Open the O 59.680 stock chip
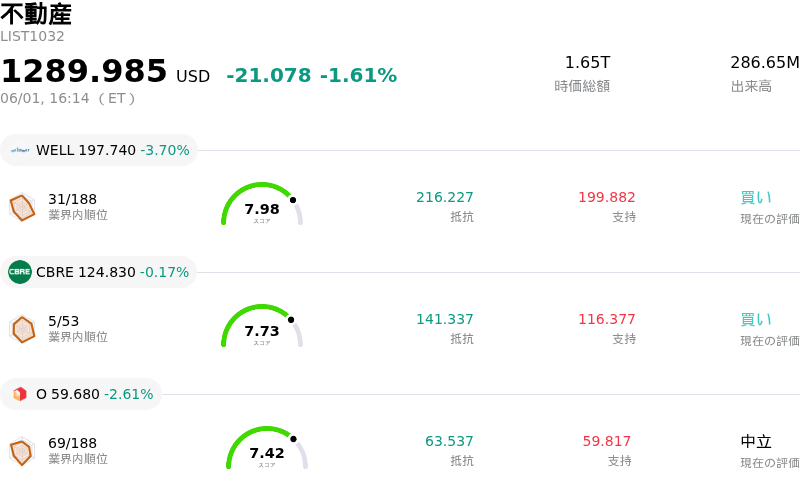Screen dimensions: 800x488 [x=81, y=394]
